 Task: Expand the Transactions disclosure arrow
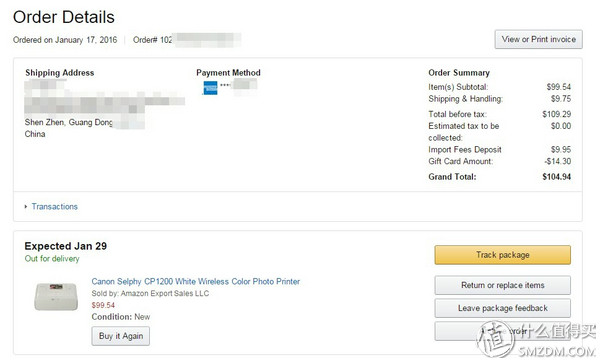point(26,207)
